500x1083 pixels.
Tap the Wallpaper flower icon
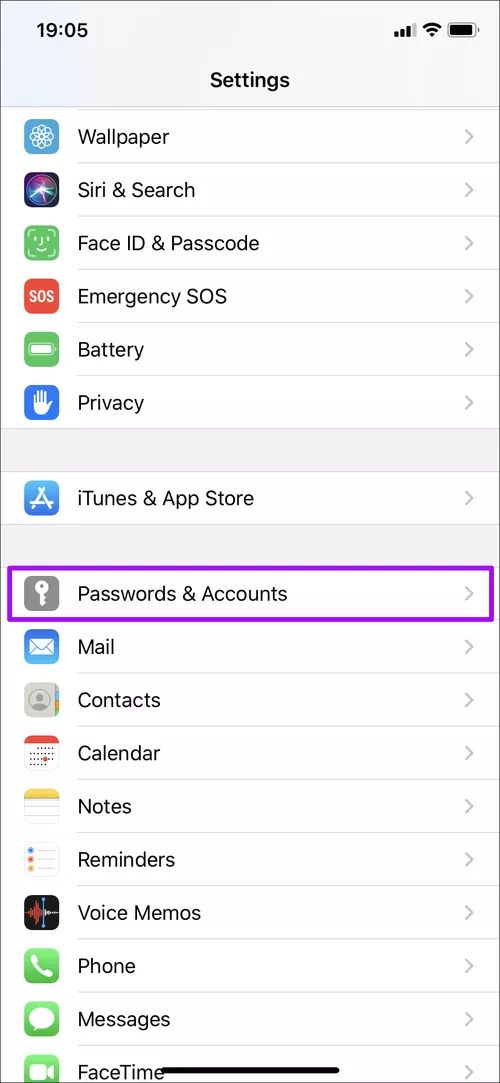point(41,137)
